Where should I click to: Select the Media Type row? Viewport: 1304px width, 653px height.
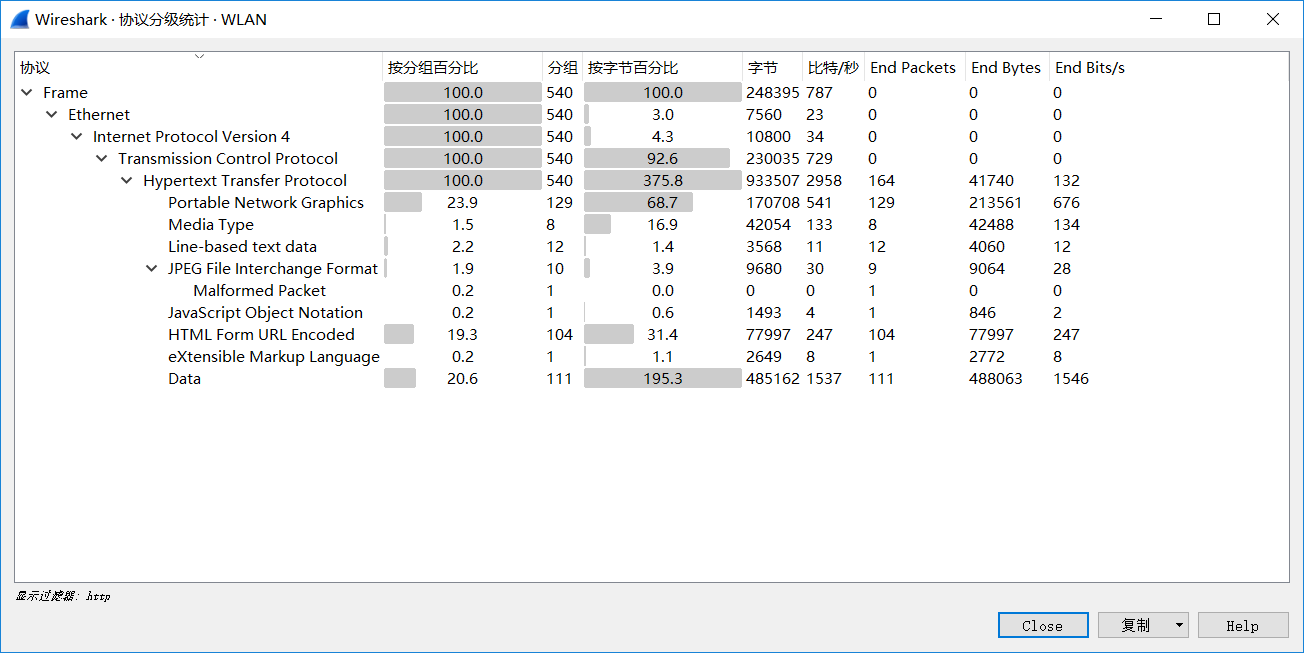652,224
